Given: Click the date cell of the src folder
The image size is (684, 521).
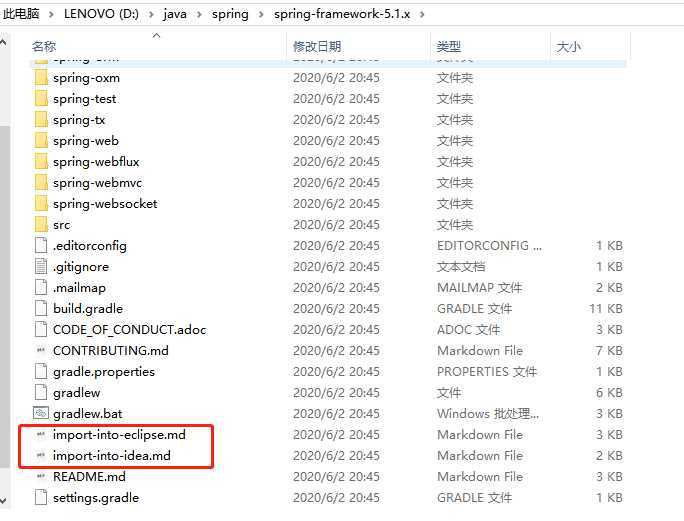Looking at the screenshot, I should [x=336, y=225].
